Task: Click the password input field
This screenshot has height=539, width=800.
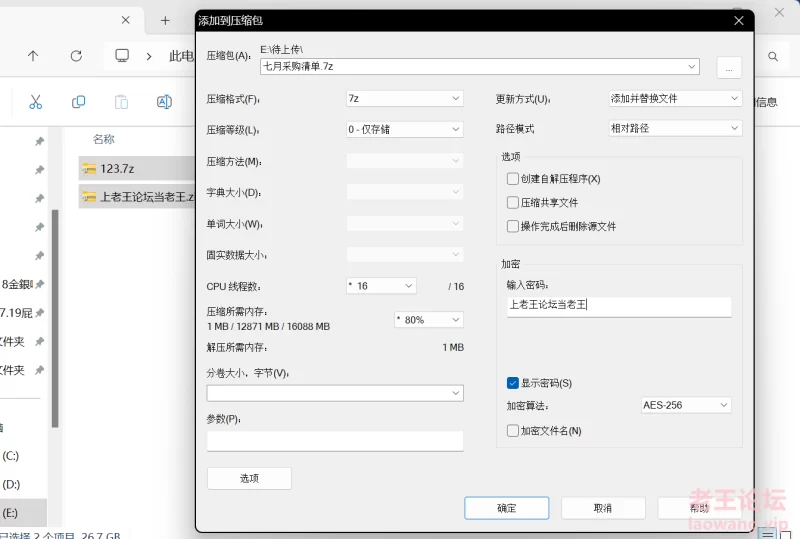Action: (x=619, y=306)
